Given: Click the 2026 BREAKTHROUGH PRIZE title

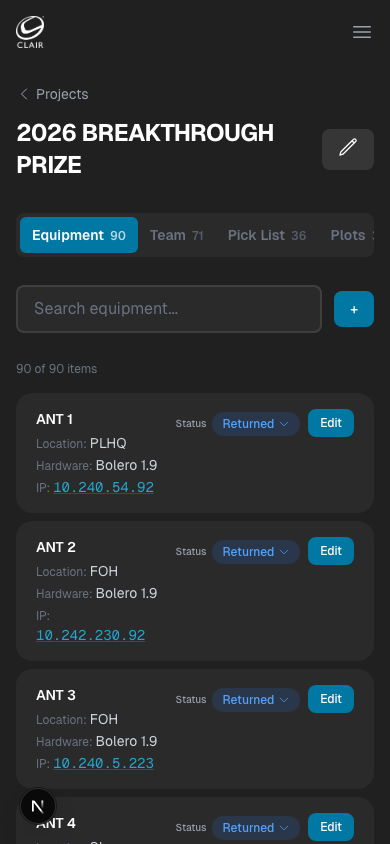Looking at the screenshot, I should click(145, 149).
